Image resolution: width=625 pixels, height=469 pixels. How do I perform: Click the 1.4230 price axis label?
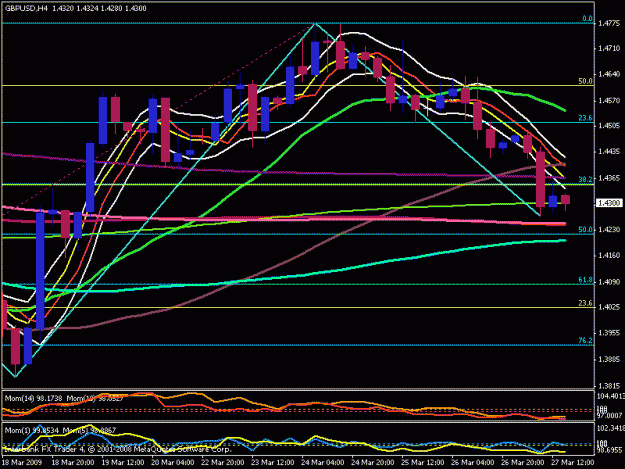point(609,230)
